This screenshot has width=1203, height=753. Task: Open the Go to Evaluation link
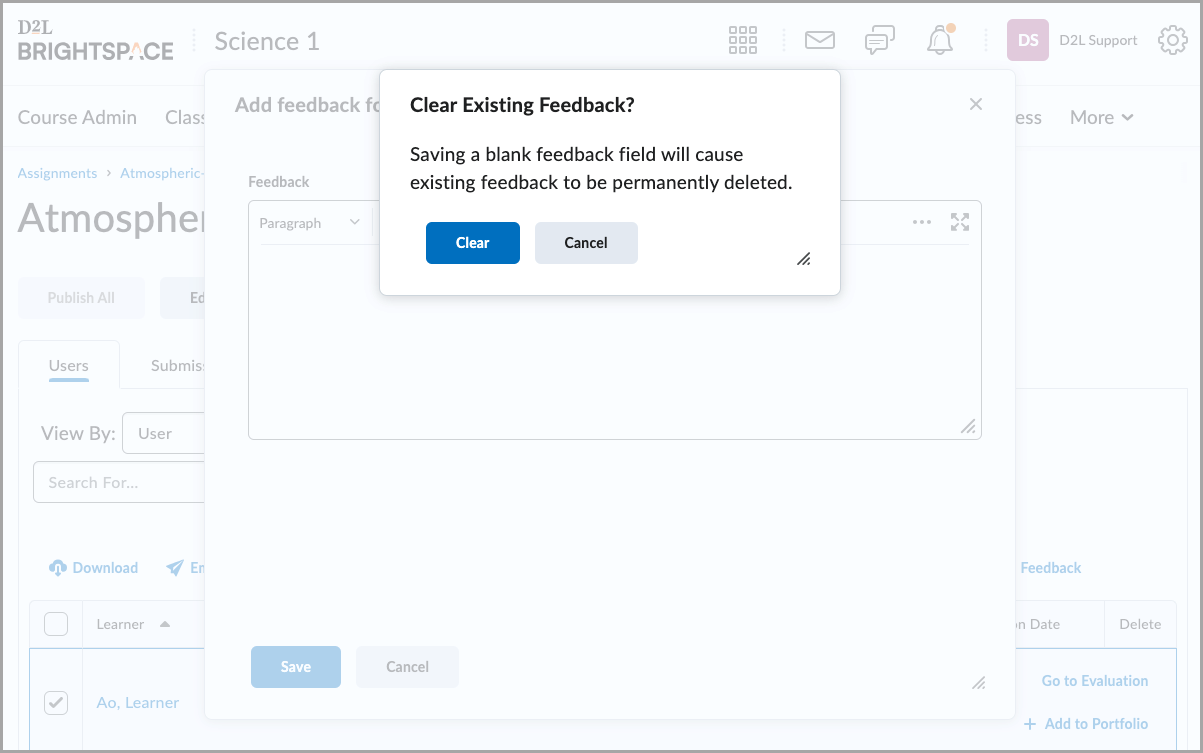pos(1094,681)
